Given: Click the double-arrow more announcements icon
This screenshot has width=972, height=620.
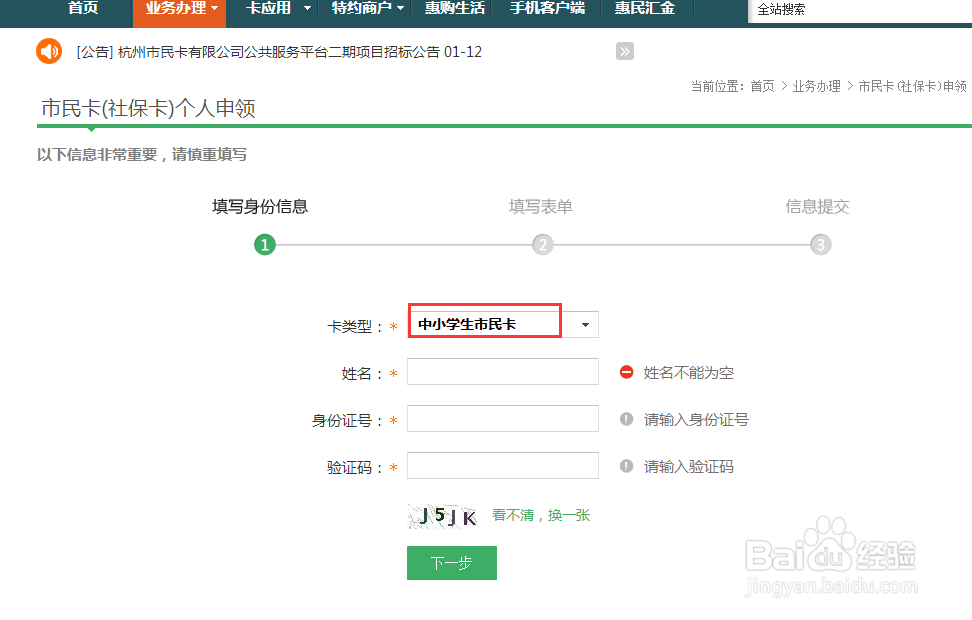Looking at the screenshot, I should [625, 51].
